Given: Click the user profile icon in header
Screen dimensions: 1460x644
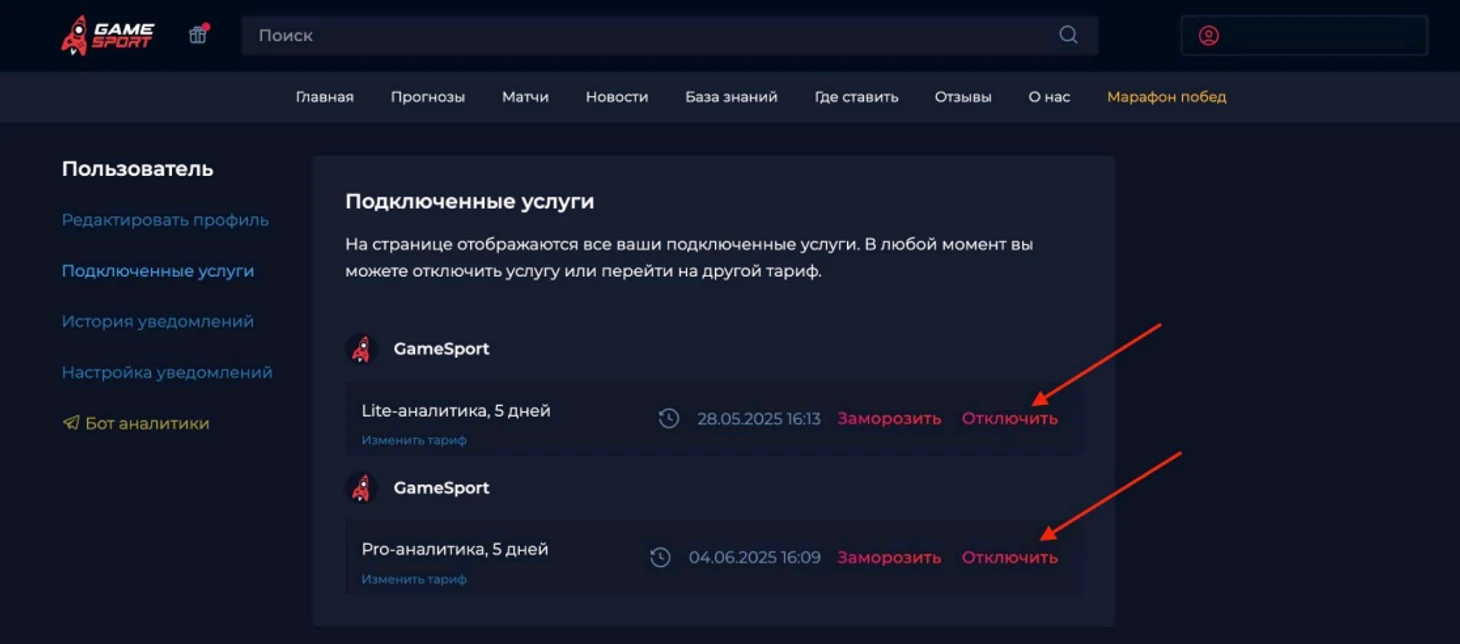Looking at the screenshot, I should (1208, 36).
